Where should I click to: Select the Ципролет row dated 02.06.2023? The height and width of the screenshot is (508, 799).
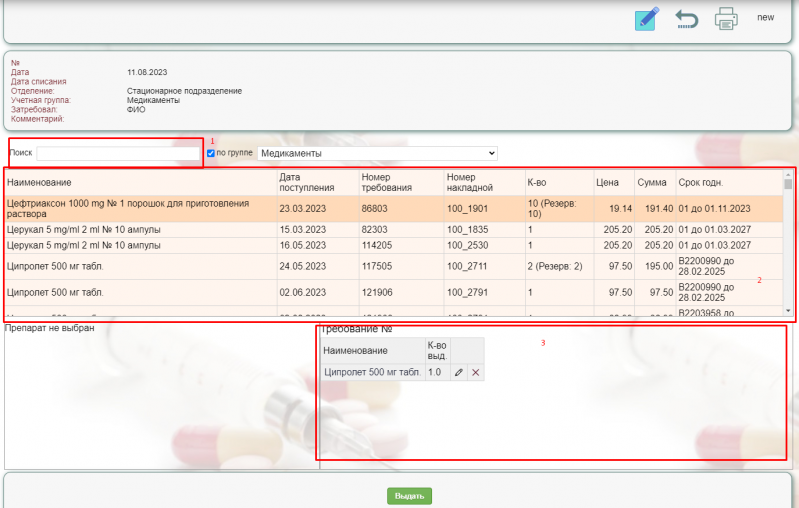coord(140,292)
